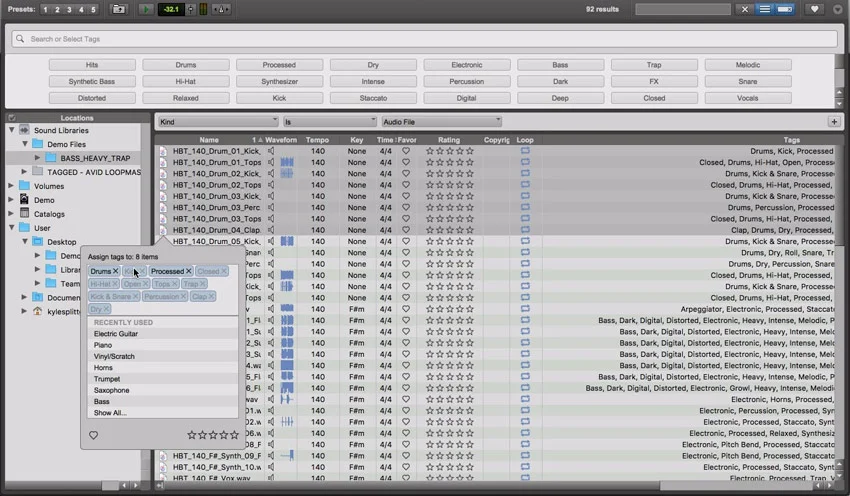This screenshot has width=850, height=496.
Task: Collapse the Demo Files folder
Action: tap(25, 144)
